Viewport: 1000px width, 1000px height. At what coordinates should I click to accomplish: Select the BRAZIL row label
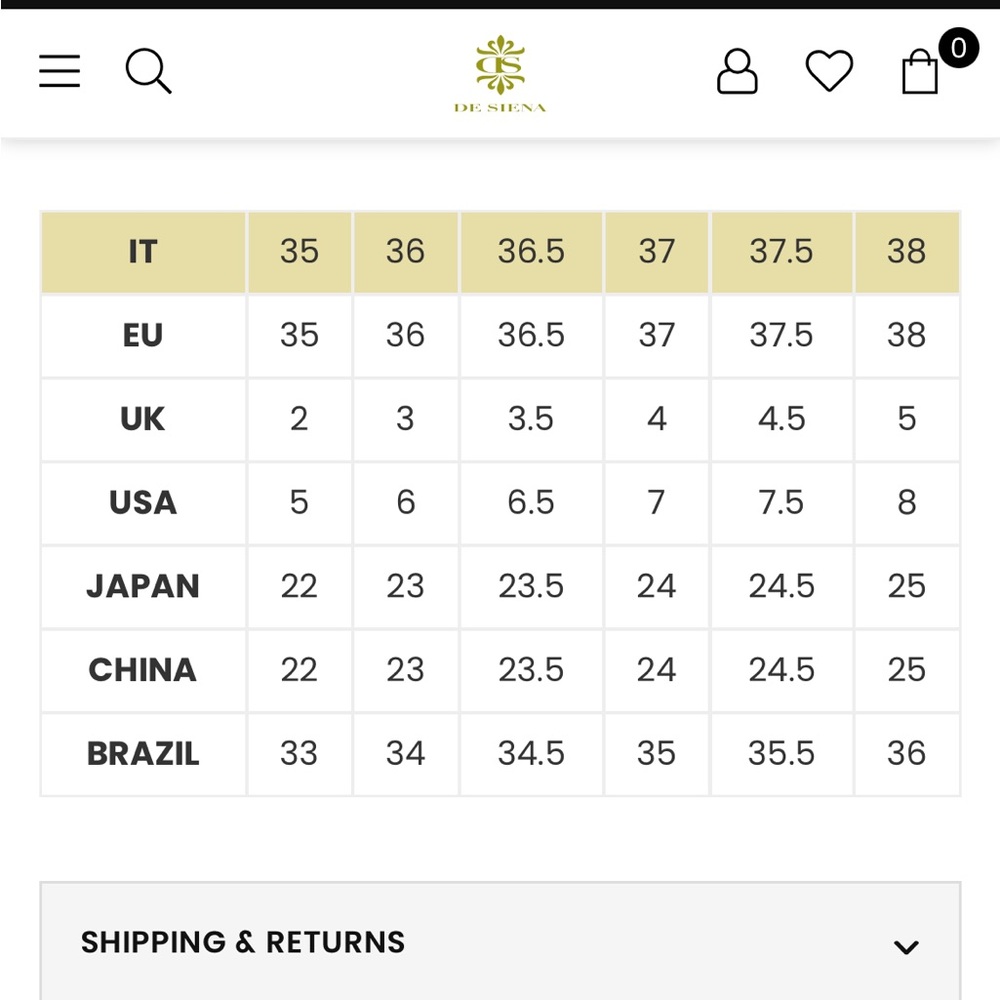[143, 754]
